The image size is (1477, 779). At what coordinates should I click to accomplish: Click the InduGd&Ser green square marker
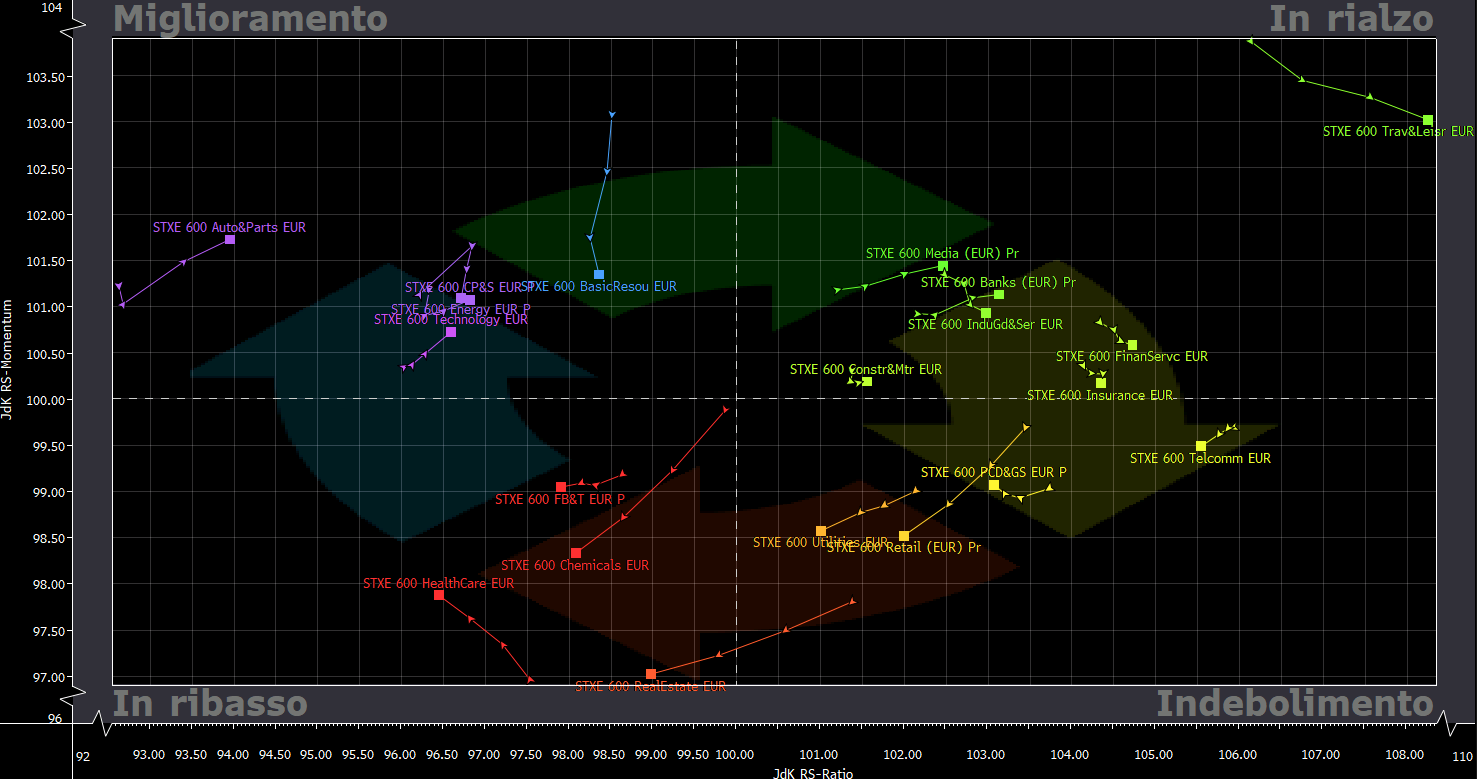click(986, 313)
